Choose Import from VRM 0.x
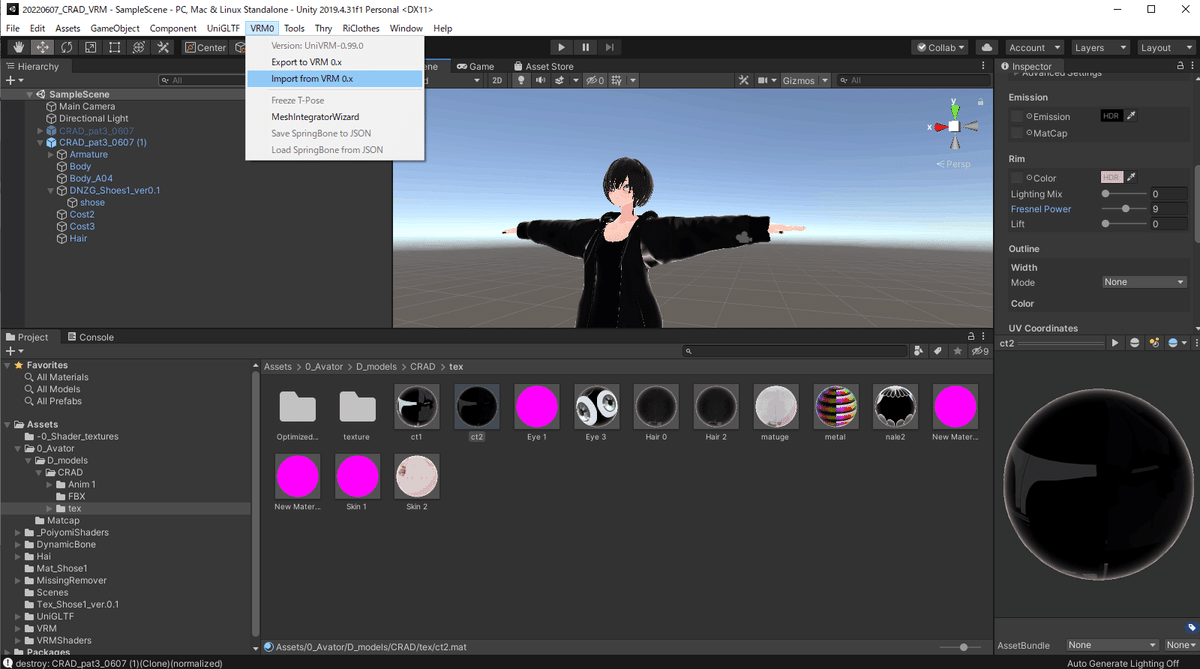1200x669 pixels. [x=335, y=78]
